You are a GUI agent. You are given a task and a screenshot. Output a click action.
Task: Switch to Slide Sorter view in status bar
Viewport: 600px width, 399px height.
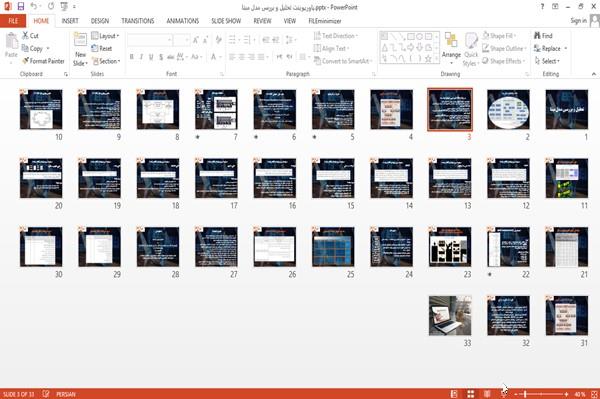click(x=471, y=394)
